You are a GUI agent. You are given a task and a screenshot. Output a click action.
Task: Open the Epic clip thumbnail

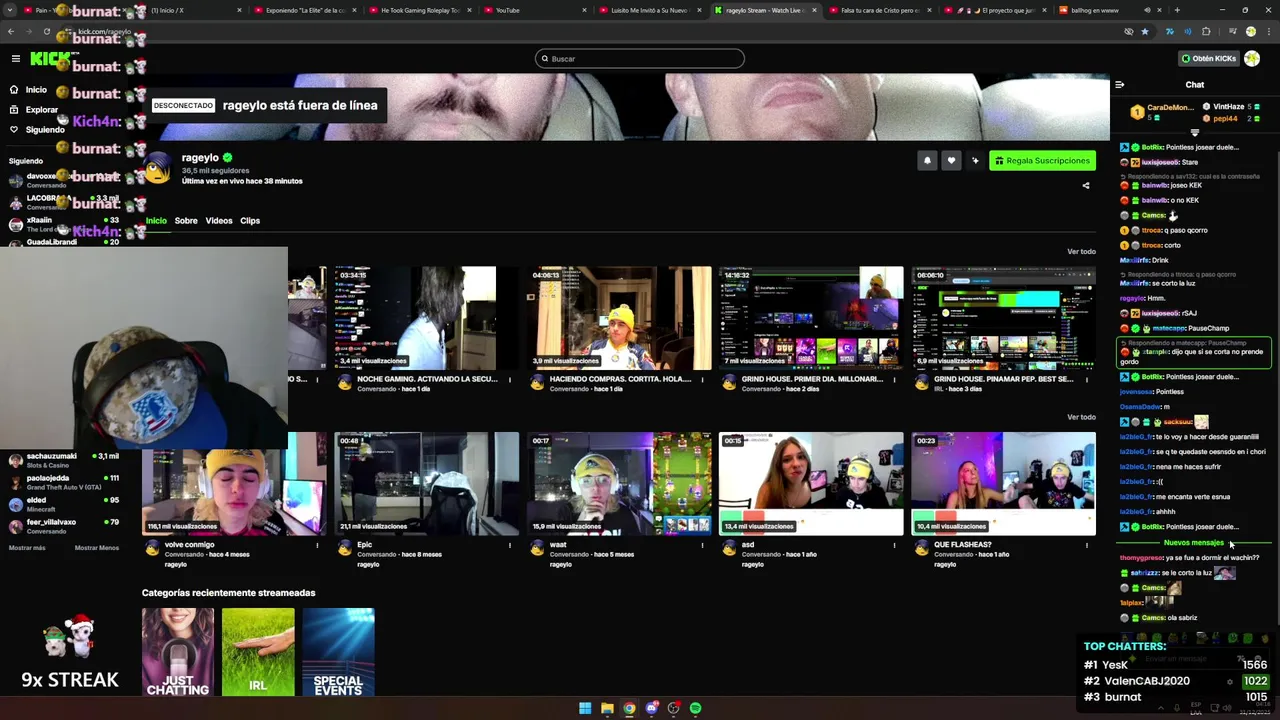click(x=427, y=484)
